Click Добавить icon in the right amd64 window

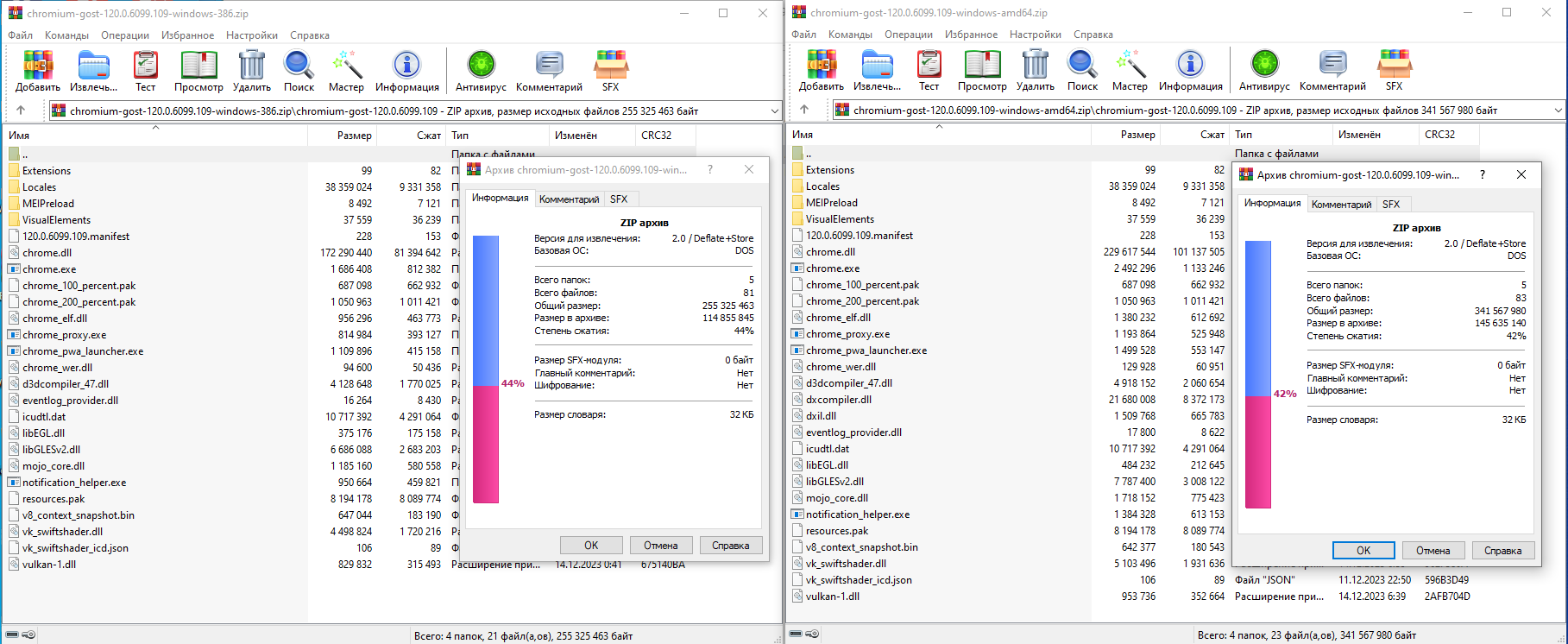point(822,70)
